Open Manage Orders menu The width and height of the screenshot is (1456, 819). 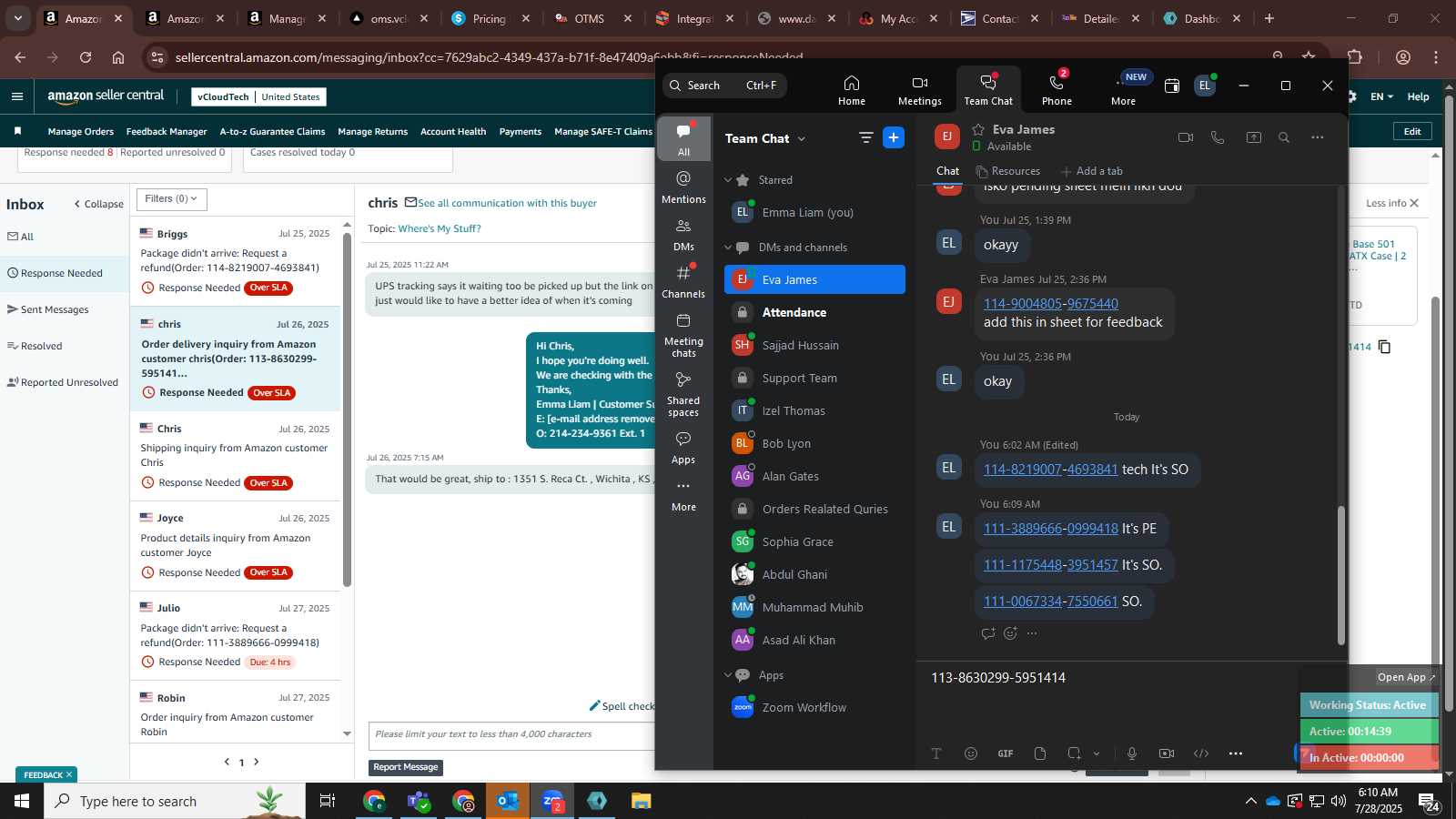pyautogui.click(x=81, y=132)
